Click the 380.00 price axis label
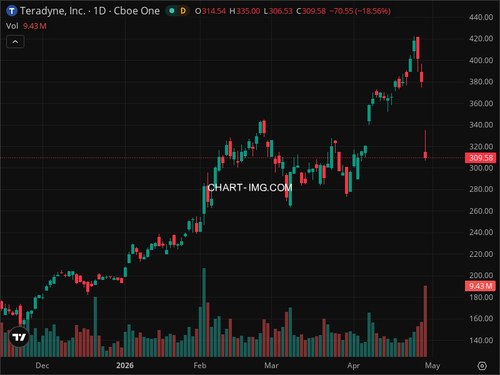 481,82
